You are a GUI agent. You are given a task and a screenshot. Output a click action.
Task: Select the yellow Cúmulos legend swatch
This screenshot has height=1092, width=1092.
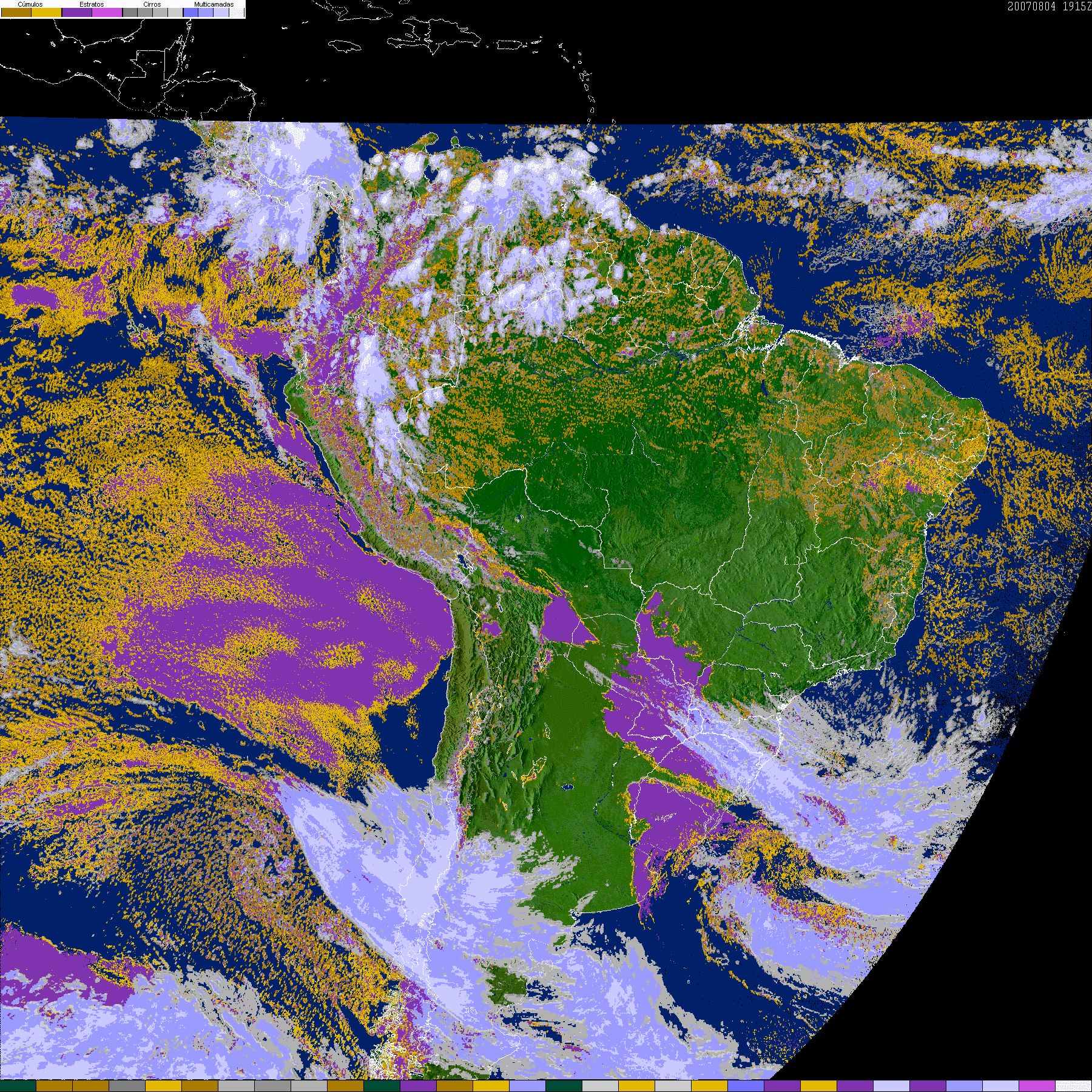pyautogui.click(x=47, y=13)
